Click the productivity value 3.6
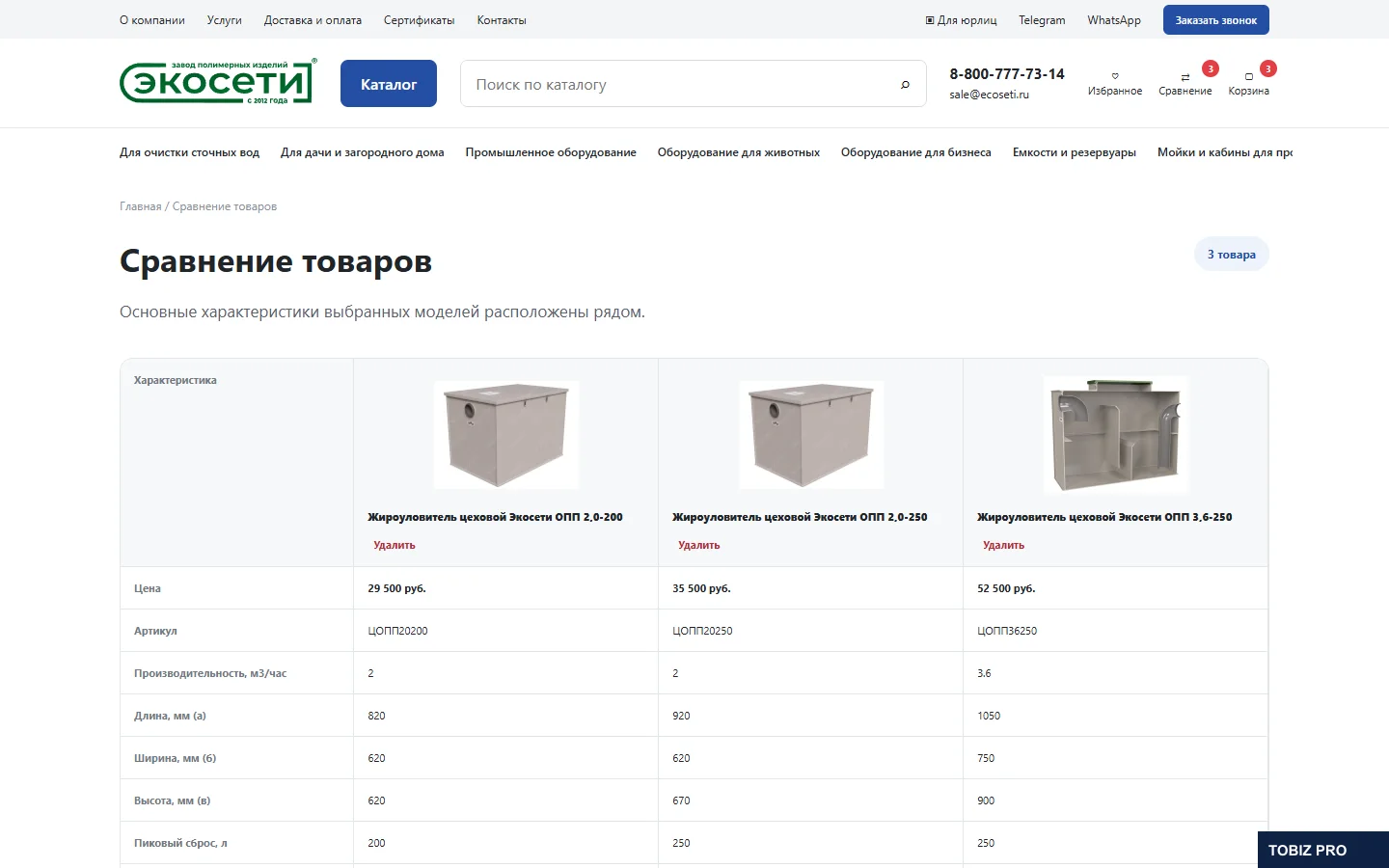The width and height of the screenshot is (1389, 868). coord(984,673)
